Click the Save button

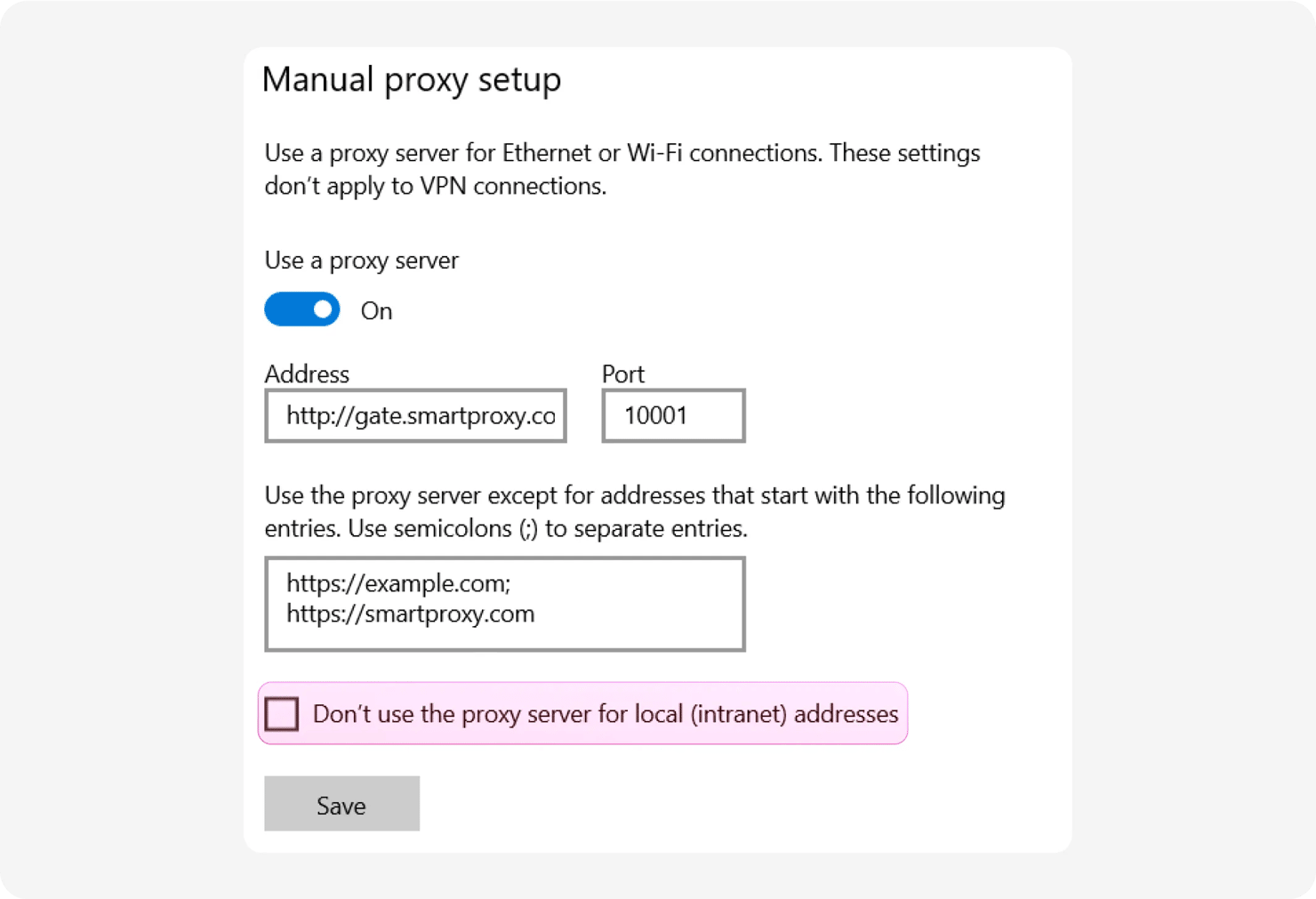tap(341, 804)
